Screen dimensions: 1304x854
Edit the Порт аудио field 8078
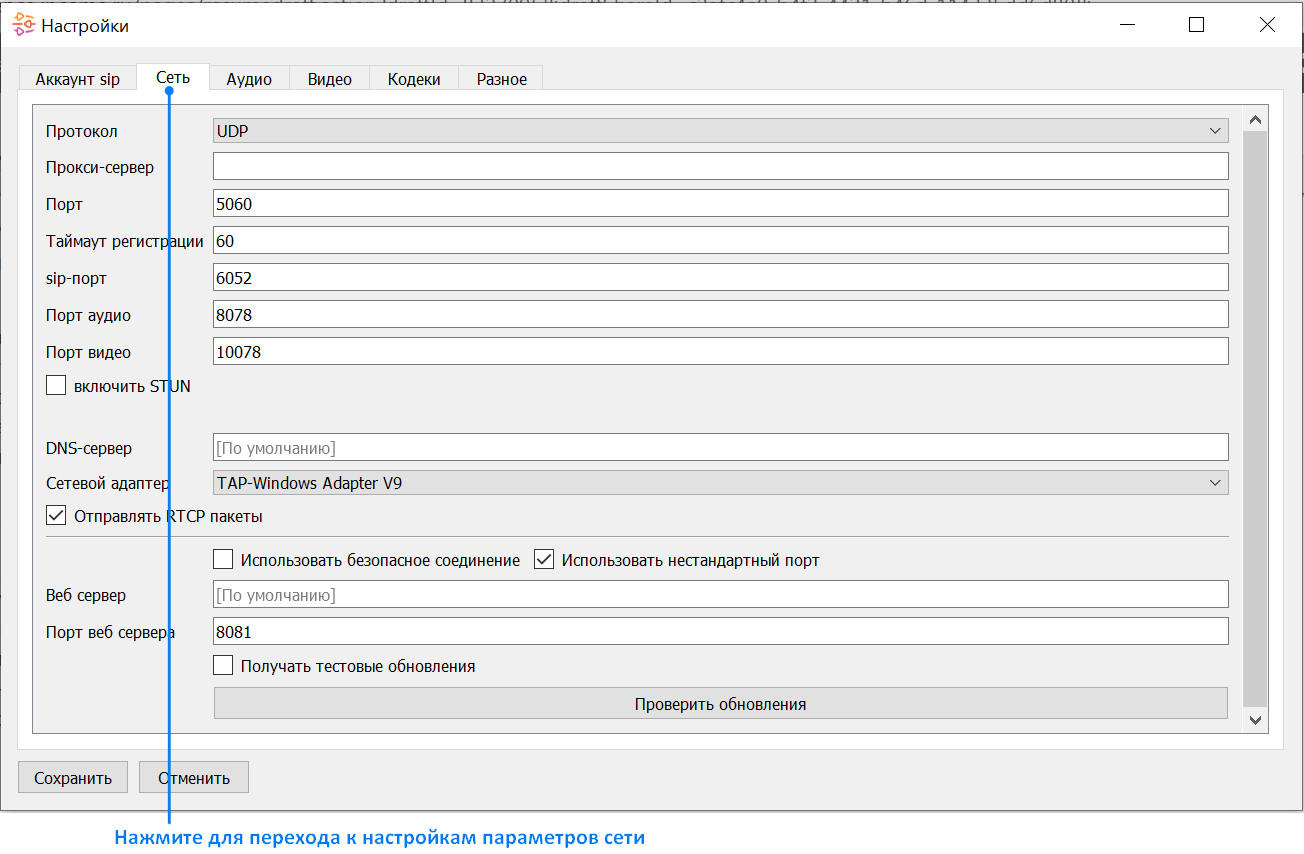(x=721, y=315)
